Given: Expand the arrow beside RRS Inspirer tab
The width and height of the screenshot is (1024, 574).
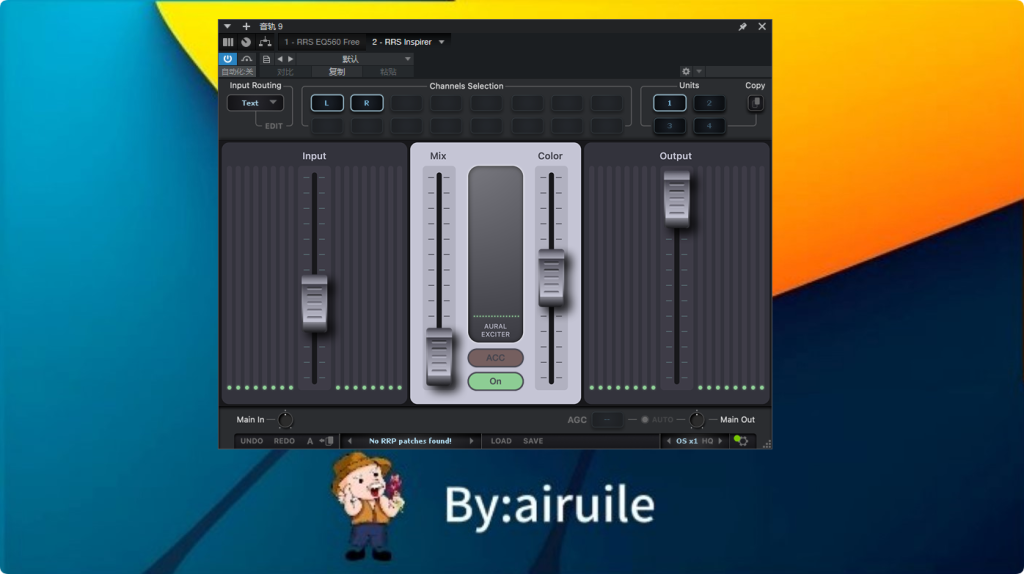Looking at the screenshot, I should tap(442, 42).
